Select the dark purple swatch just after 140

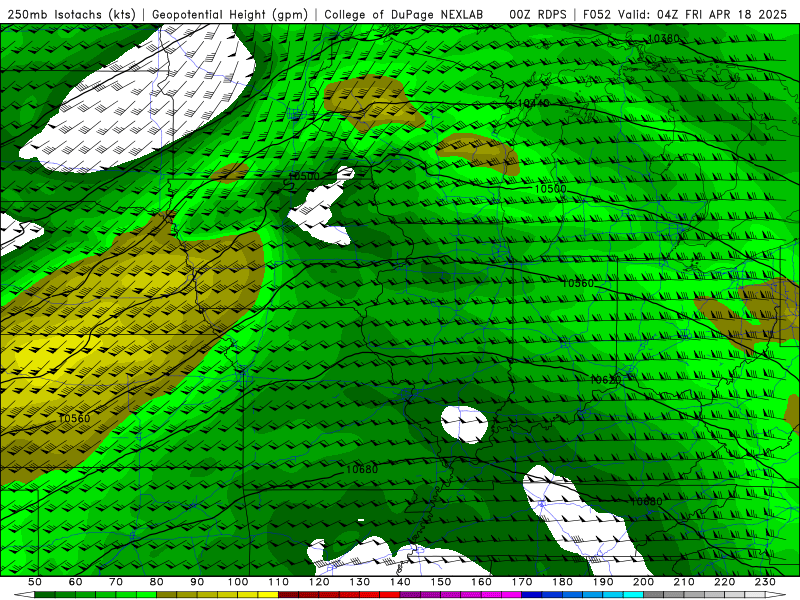pos(410,595)
